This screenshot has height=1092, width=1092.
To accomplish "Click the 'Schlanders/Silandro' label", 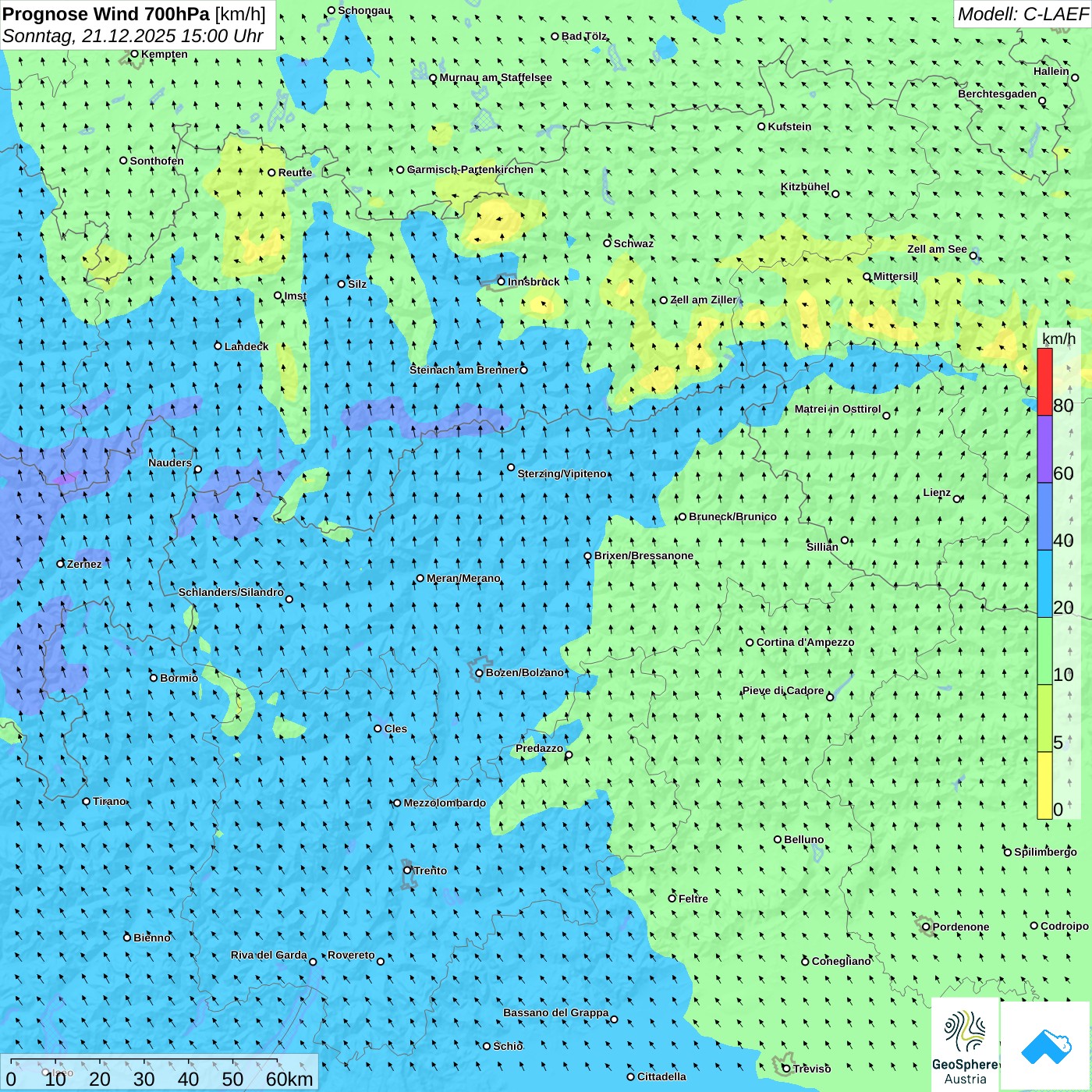I will (231, 592).
